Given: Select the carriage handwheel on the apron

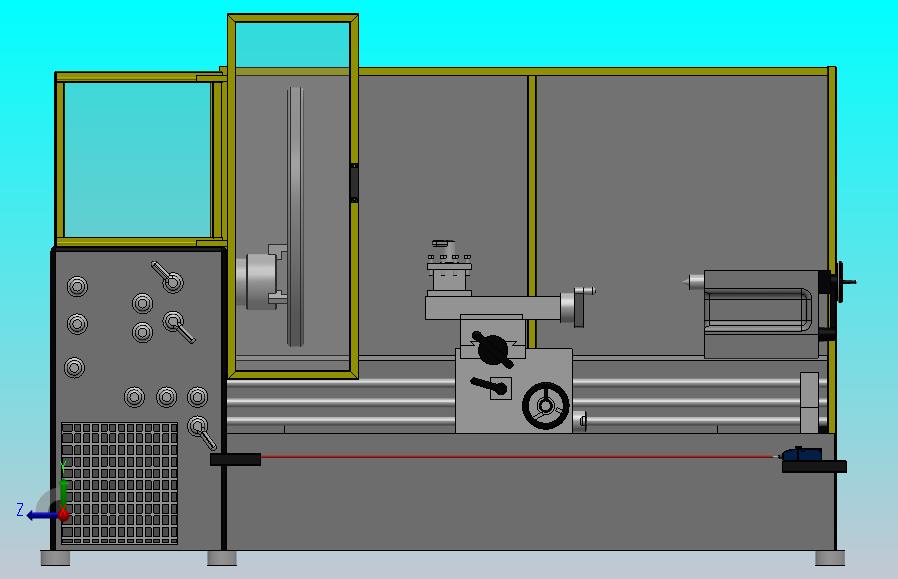Looking at the screenshot, I should [545, 405].
